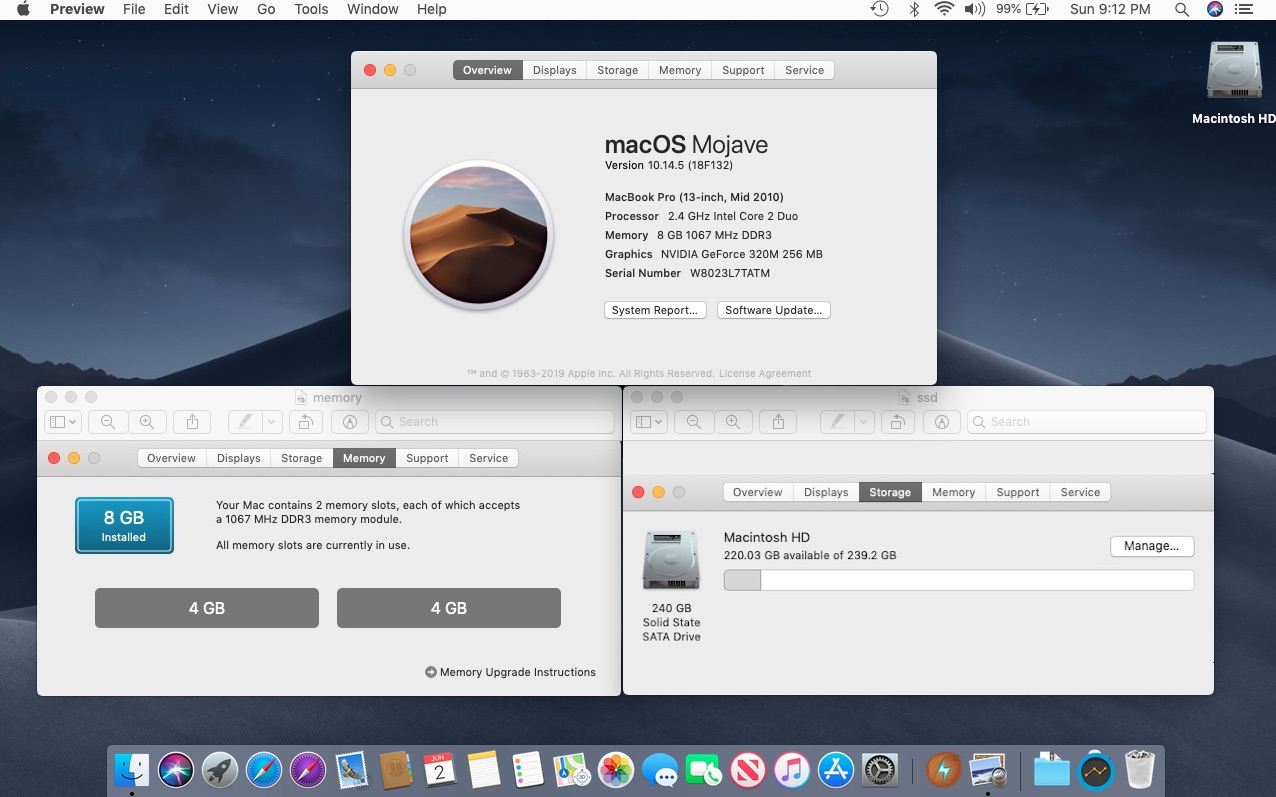
Task: Rotate the ssd image using the toolbar
Action: click(x=898, y=422)
